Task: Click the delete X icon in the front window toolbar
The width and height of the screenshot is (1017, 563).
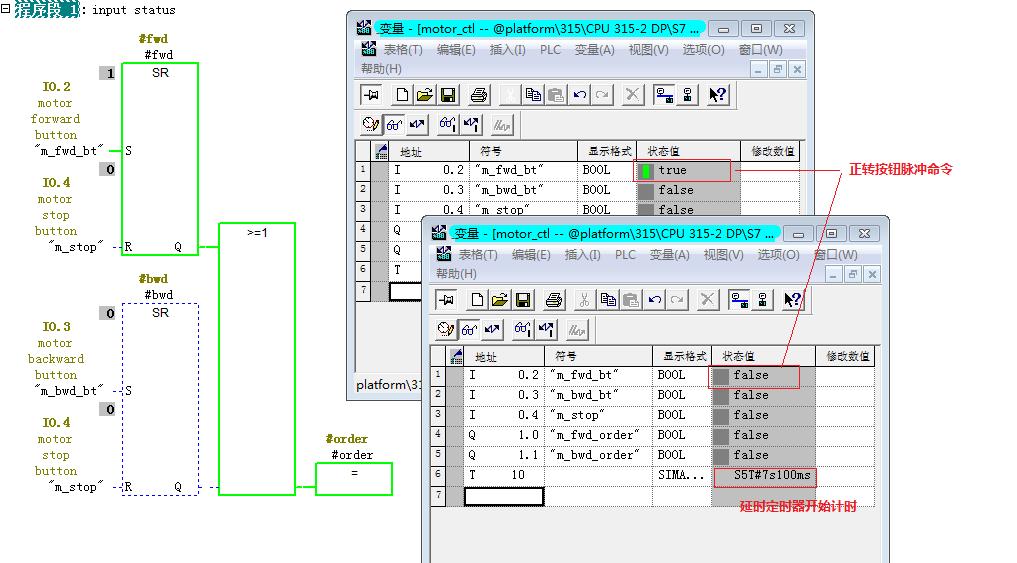Action: [708, 300]
